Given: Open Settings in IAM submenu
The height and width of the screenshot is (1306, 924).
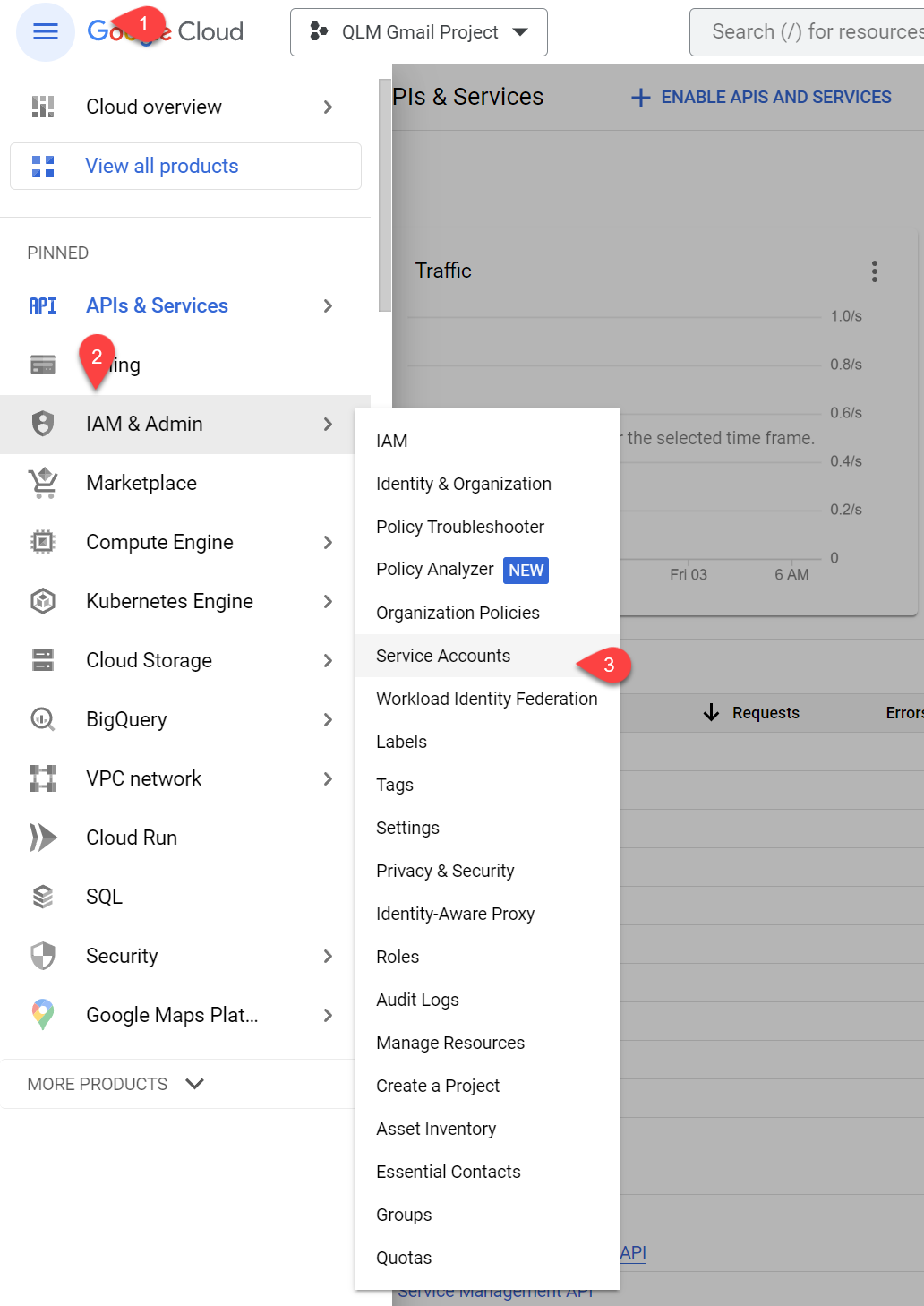Looking at the screenshot, I should pos(487,828).
